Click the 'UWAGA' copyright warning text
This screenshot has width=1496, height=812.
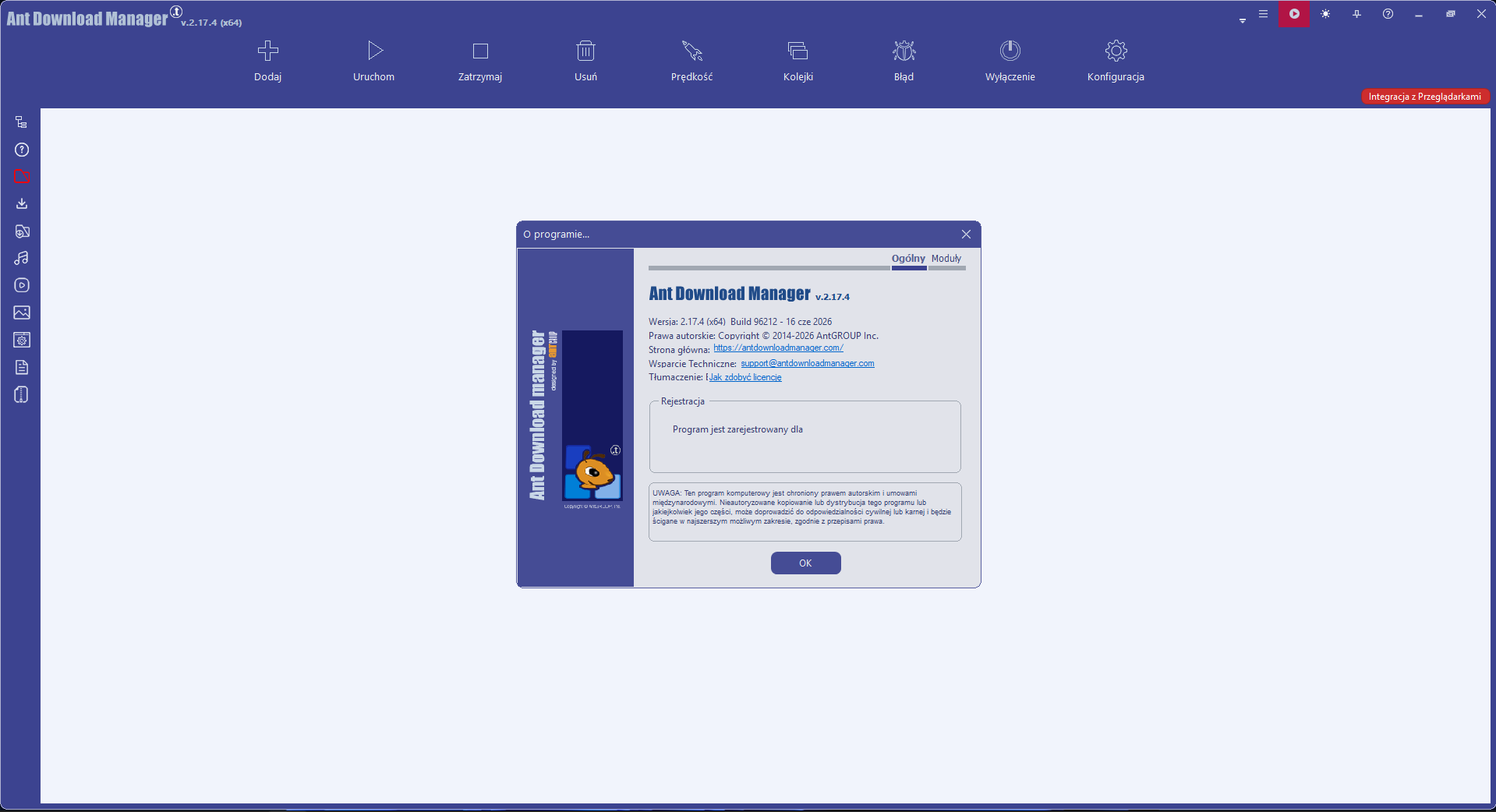801,507
